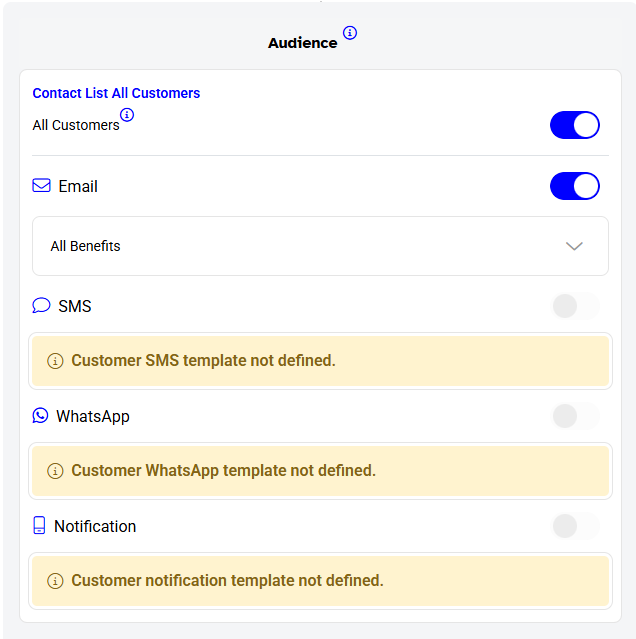
Task: Click info icon in SMS template warning
Action: coord(55,361)
